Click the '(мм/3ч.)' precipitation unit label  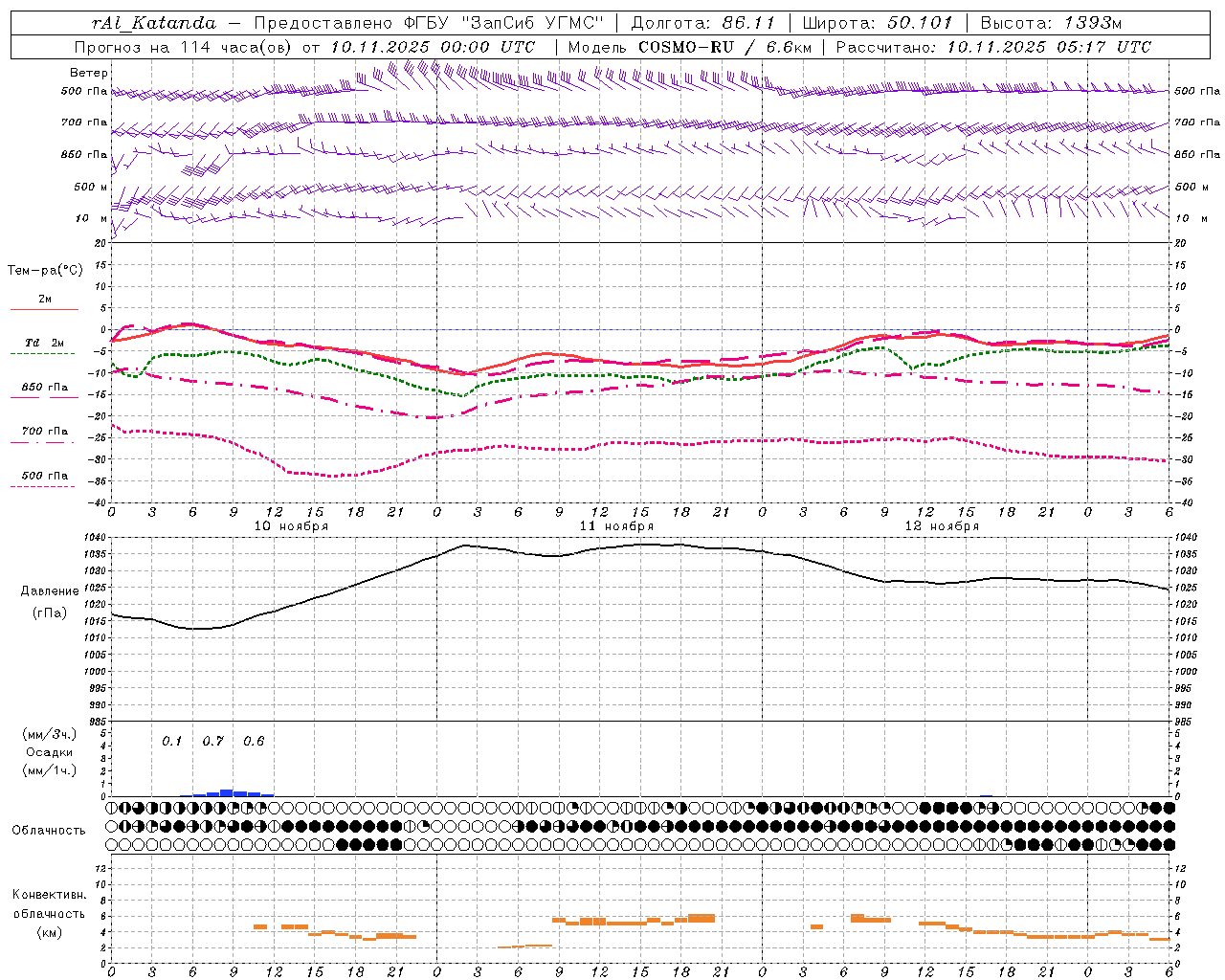coord(50,734)
